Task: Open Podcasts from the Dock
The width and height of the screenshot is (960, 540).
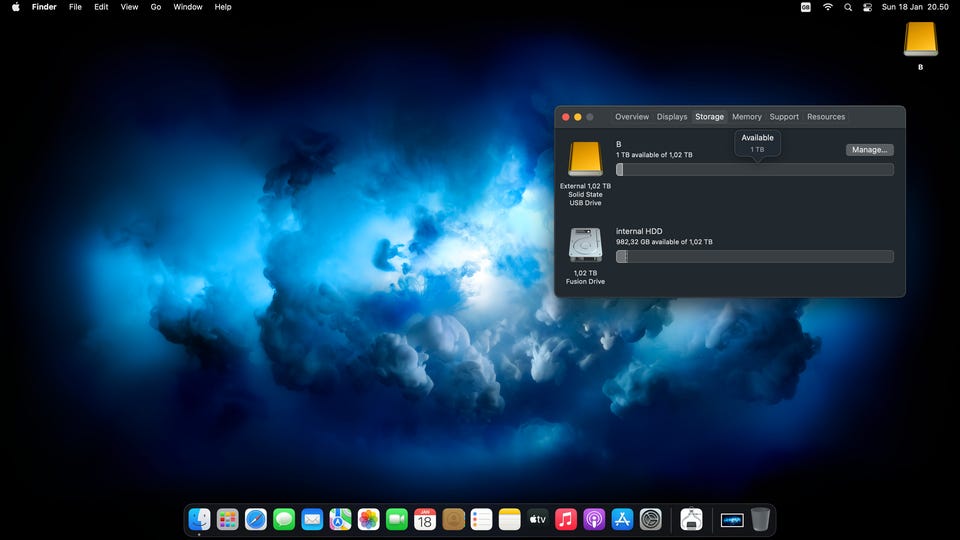Action: pos(594,519)
